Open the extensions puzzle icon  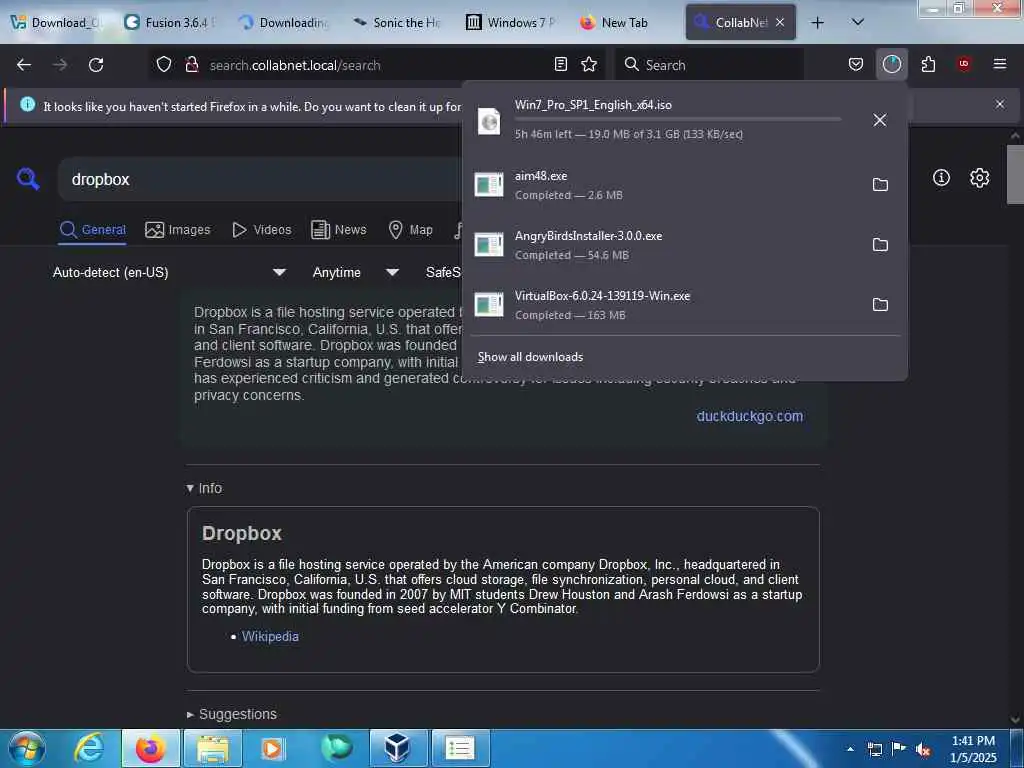(x=928, y=64)
